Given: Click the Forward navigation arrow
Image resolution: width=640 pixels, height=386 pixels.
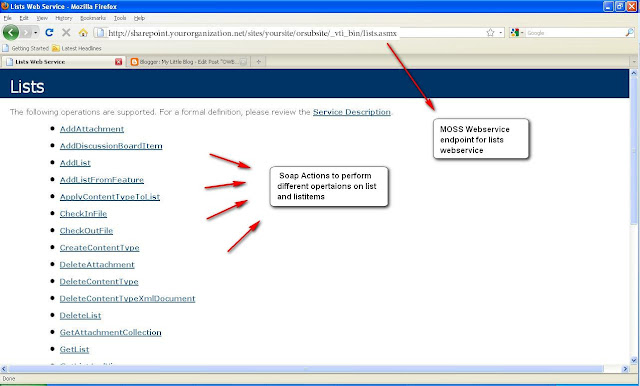Looking at the screenshot, I should pyautogui.click(x=26, y=33).
